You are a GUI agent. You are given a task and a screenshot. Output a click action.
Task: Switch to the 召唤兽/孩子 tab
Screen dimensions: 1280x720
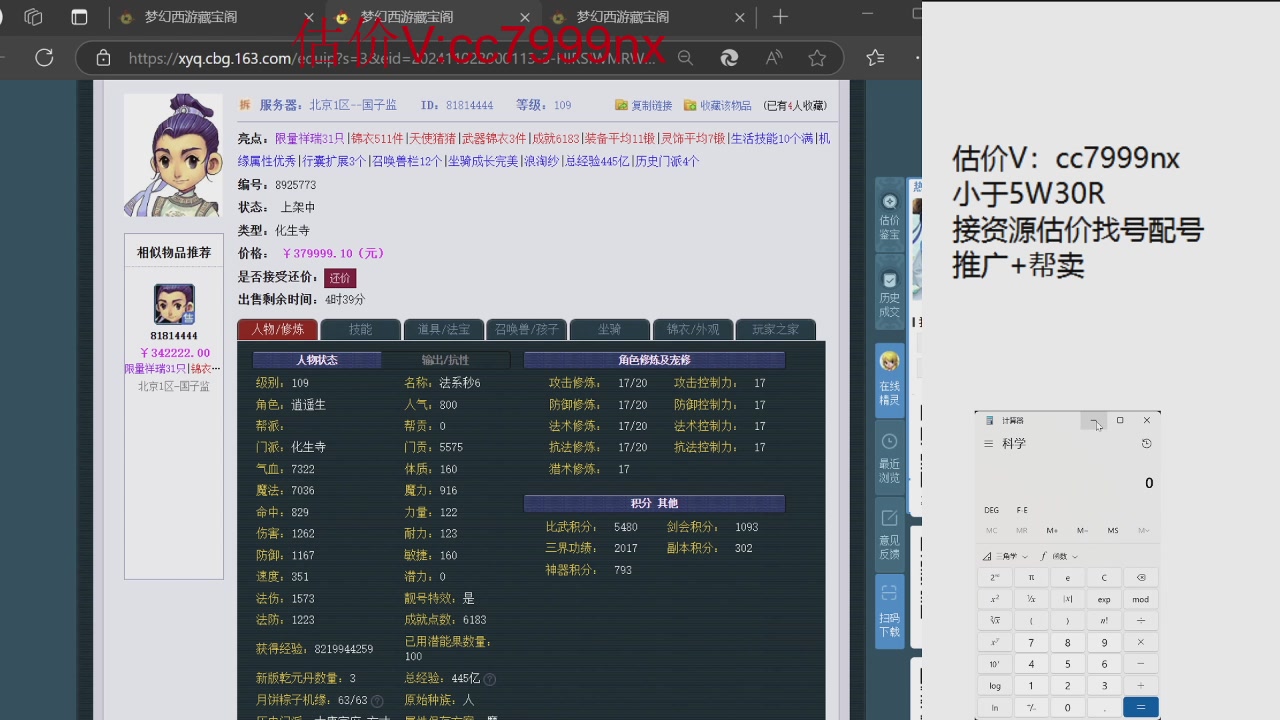coord(526,329)
